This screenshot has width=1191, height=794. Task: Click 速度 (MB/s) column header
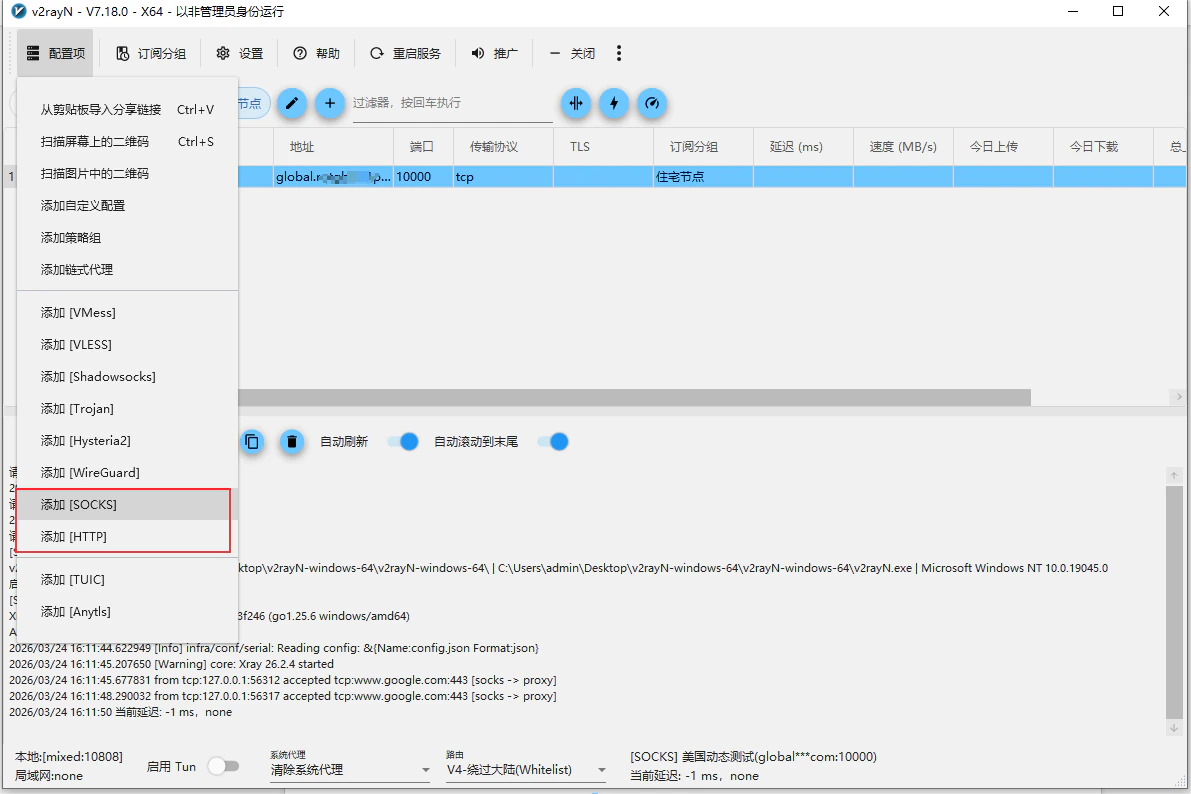tap(903, 147)
